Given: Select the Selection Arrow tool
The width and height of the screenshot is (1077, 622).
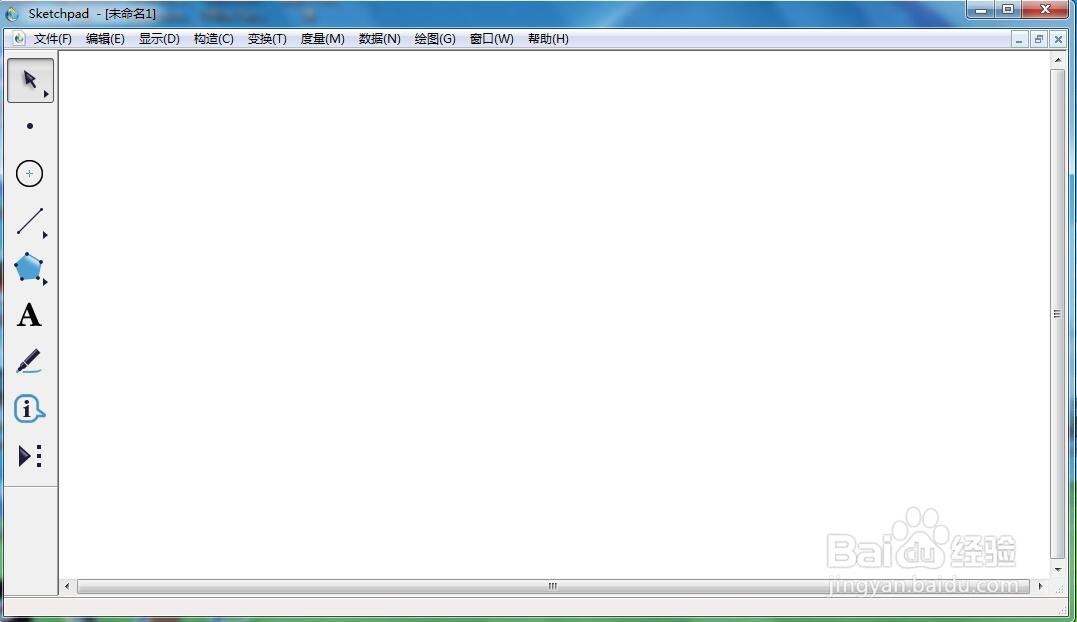Looking at the screenshot, I should (30, 80).
